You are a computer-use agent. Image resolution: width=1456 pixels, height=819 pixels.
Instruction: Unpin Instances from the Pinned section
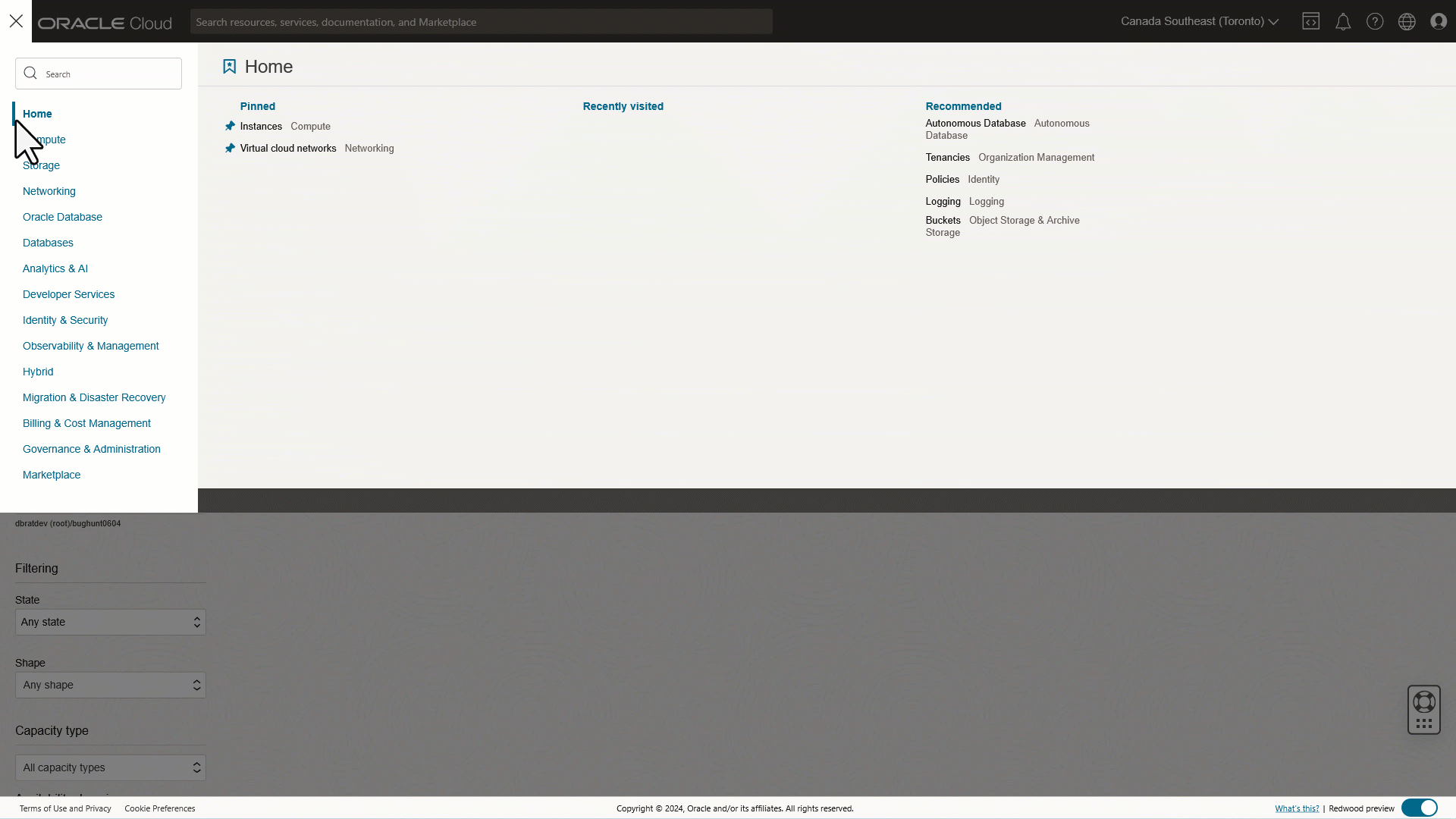tap(229, 126)
